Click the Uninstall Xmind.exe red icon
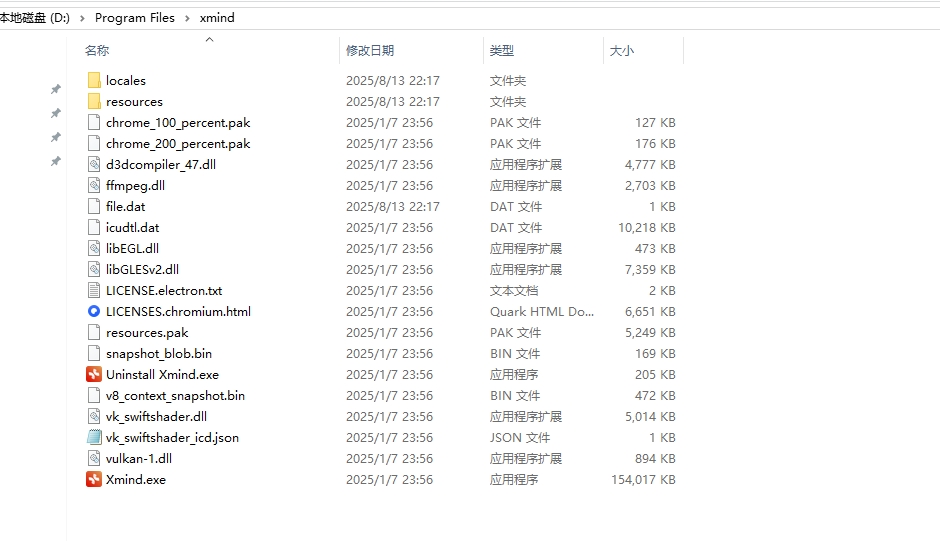940x541 pixels. pos(94,374)
